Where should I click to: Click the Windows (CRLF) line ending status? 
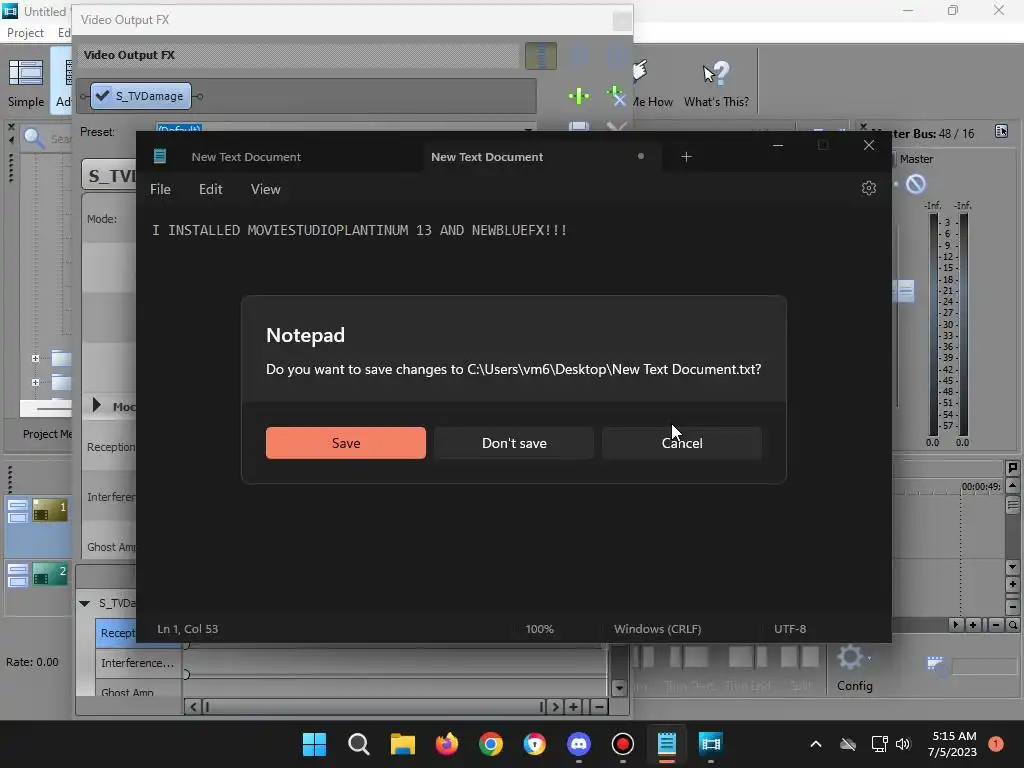pyautogui.click(x=658, y=629)
